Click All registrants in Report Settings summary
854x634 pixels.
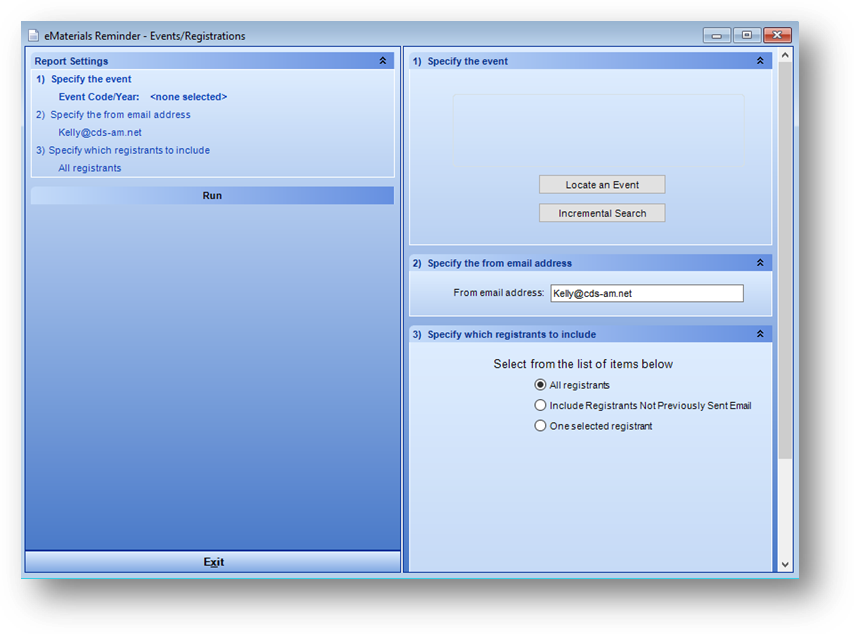pyautogui.click(x=90, y=168)
